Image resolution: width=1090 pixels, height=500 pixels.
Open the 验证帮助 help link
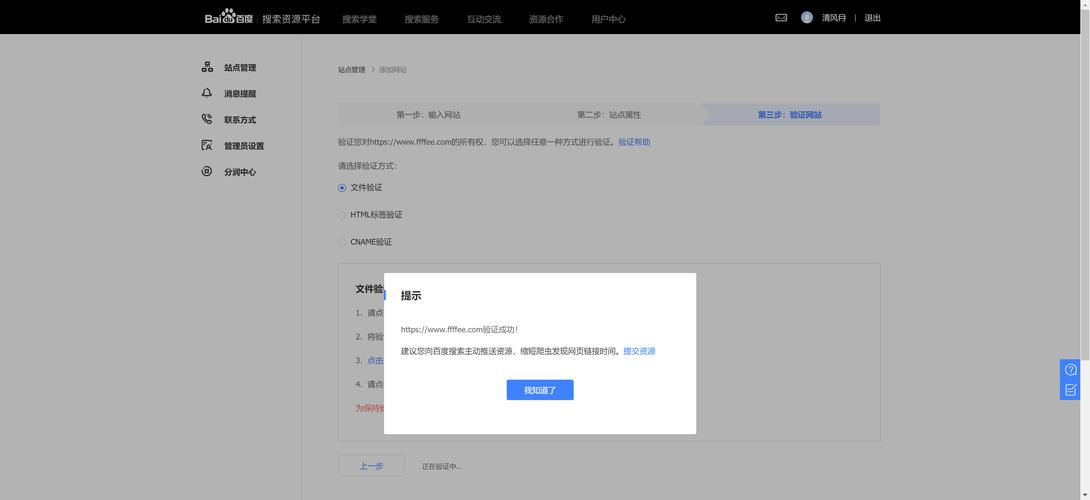[x=634, y=142]
